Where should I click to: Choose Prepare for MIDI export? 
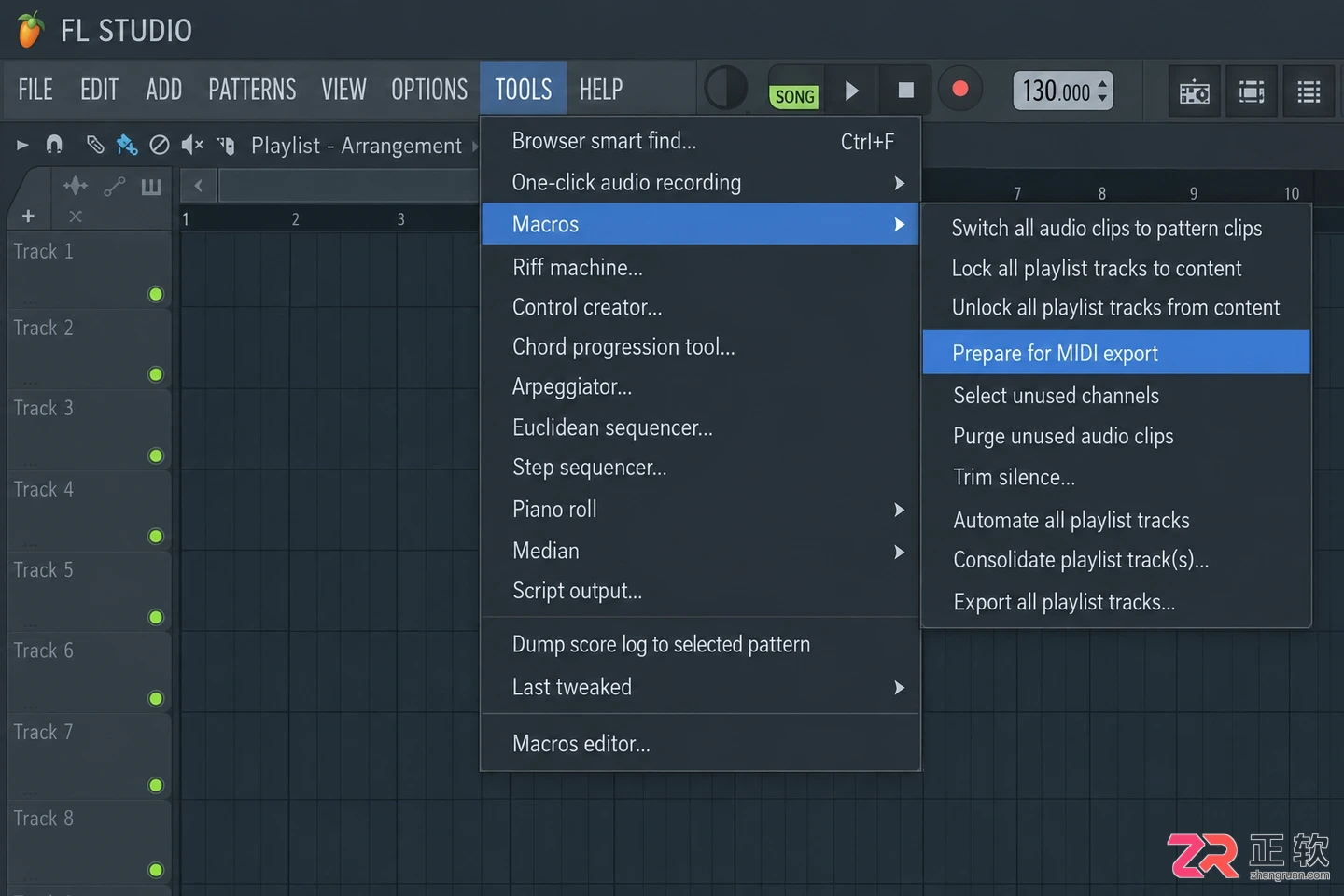pos(1116,353)
